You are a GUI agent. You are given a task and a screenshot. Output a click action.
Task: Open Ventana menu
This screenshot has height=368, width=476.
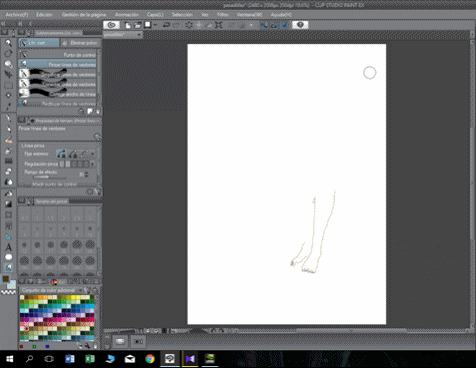[x=249, y=15]
